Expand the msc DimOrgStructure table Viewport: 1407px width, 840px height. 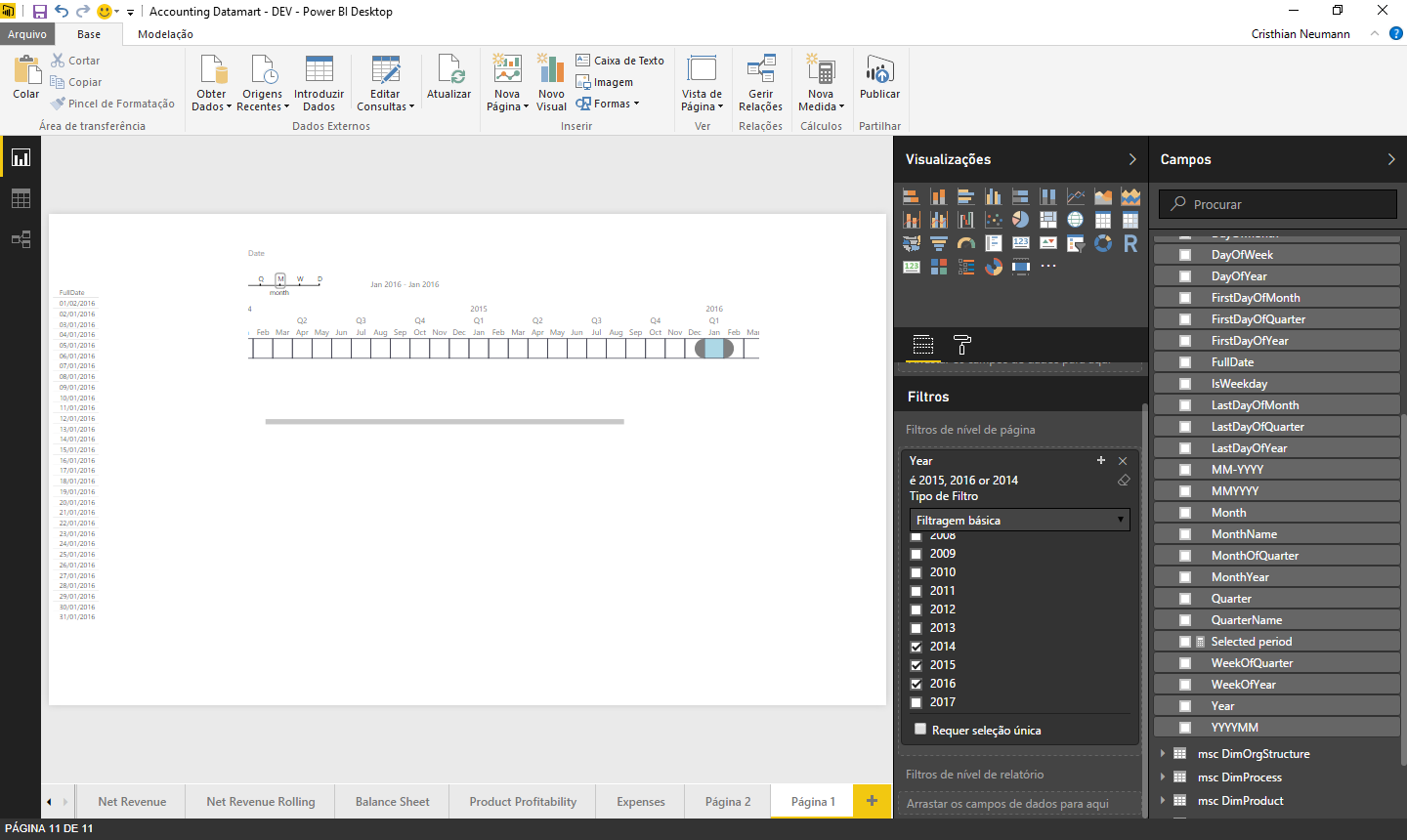(1163, 753)
